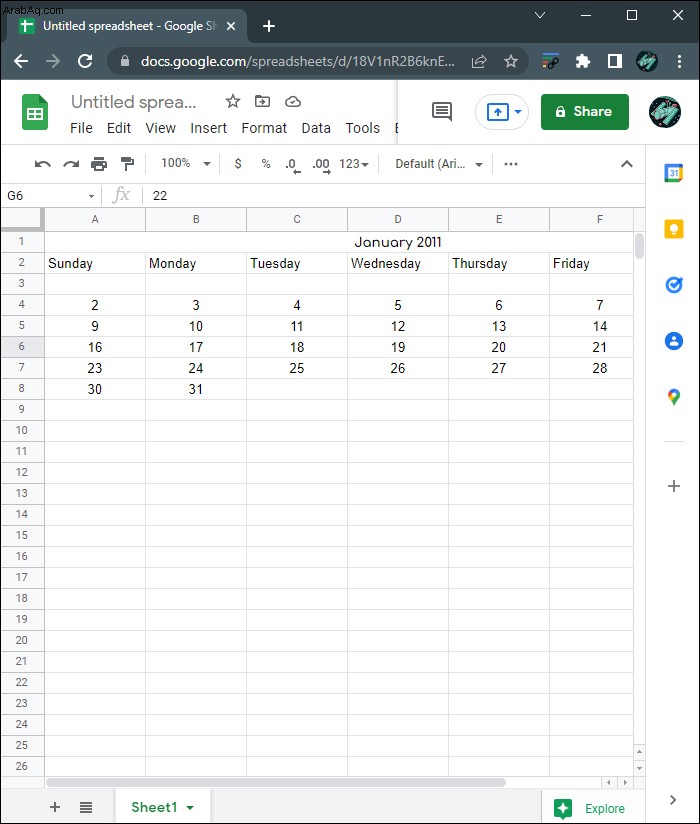Decrease decimal places in toolbar
The width and height of the screenshot is (700, 824).
click(293, 166)
